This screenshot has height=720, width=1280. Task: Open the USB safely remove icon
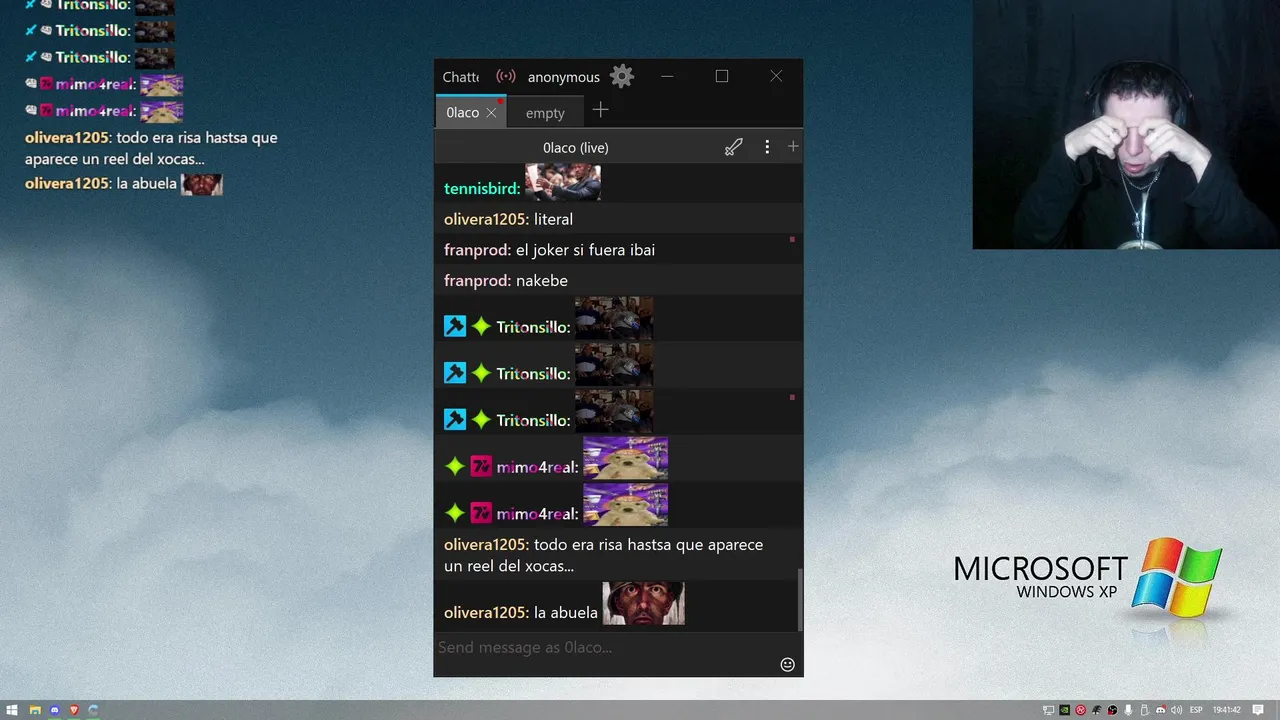tap(1144, 710)
